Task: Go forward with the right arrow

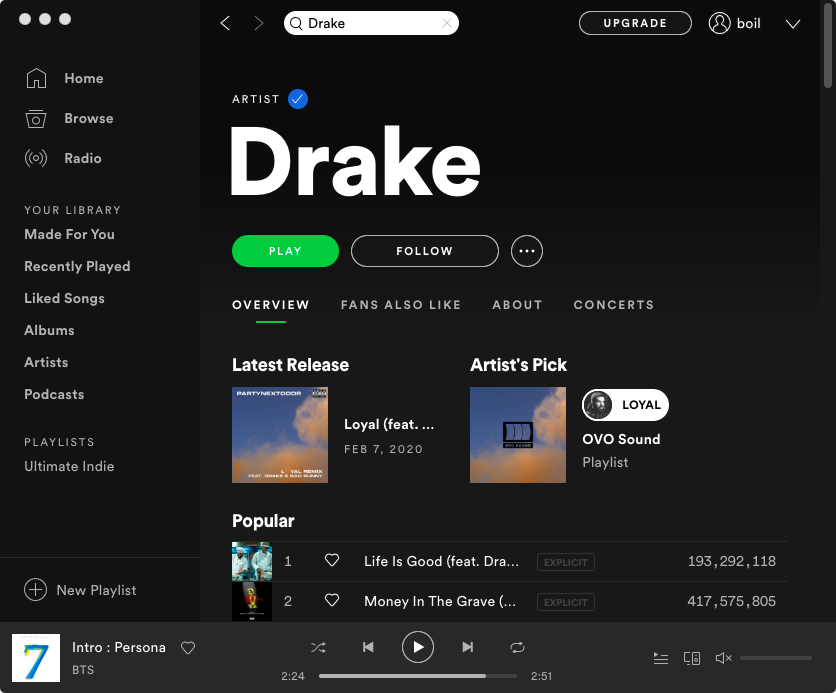Action: pos(259,23)
